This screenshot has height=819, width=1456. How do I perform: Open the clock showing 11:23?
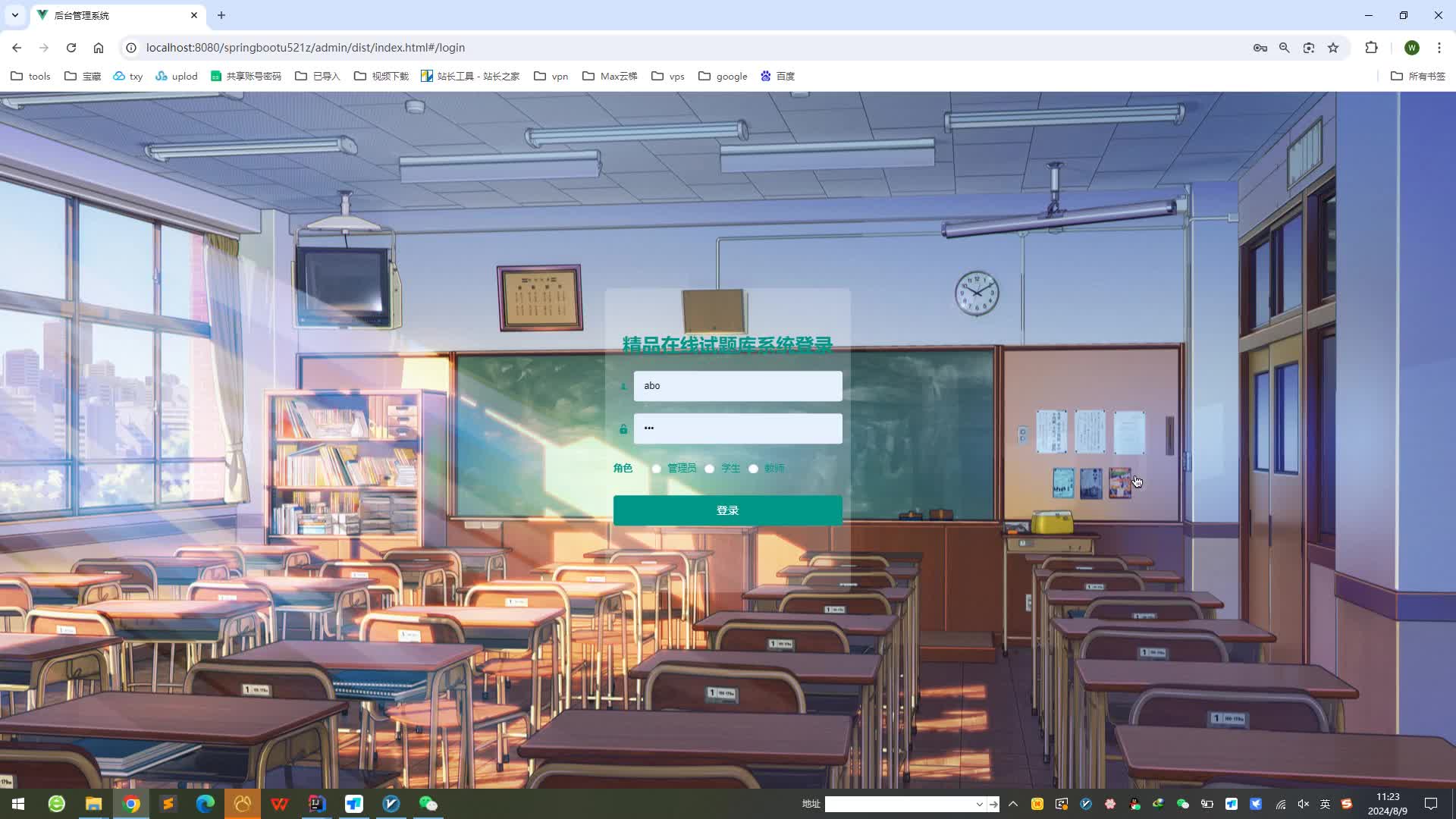(x=1388, y=804)
